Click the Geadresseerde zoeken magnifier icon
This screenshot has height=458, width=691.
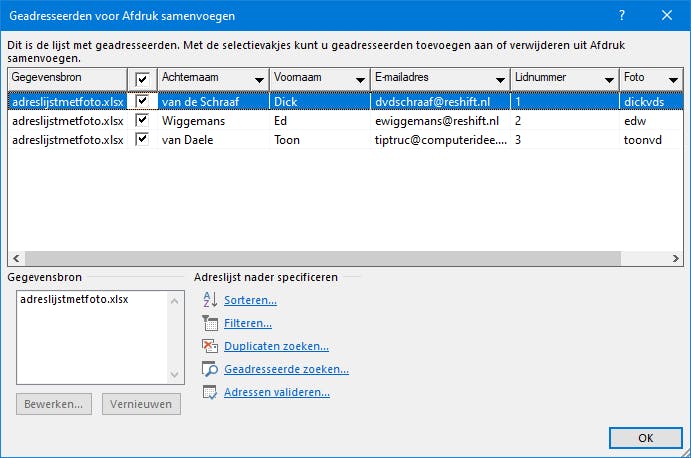pyautogui.click(x=209, y=369)
